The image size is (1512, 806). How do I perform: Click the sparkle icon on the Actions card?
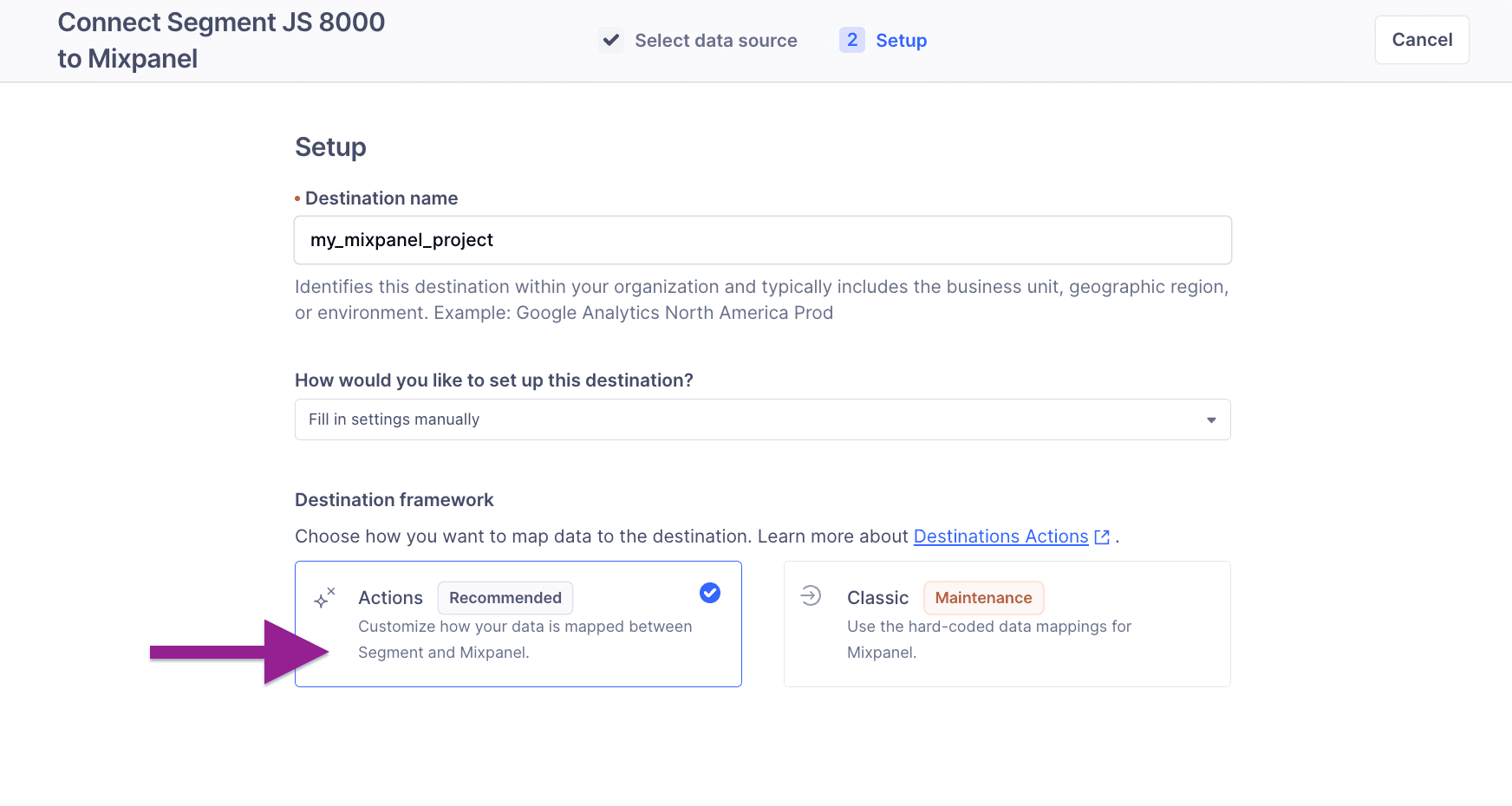point(323,597)
